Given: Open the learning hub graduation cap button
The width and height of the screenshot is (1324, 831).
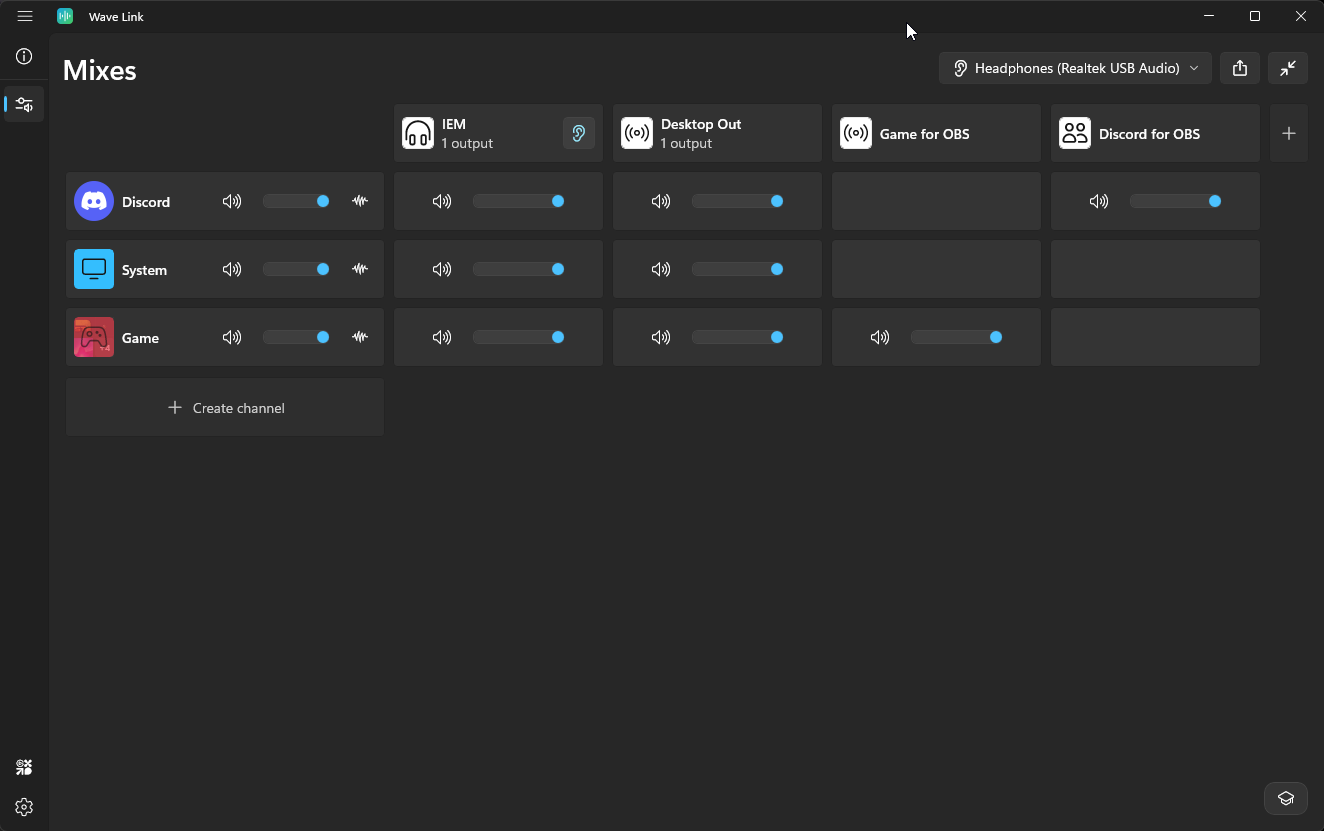Looking at the screenshot, I should pyautogui.click(x=1286, y=798).
